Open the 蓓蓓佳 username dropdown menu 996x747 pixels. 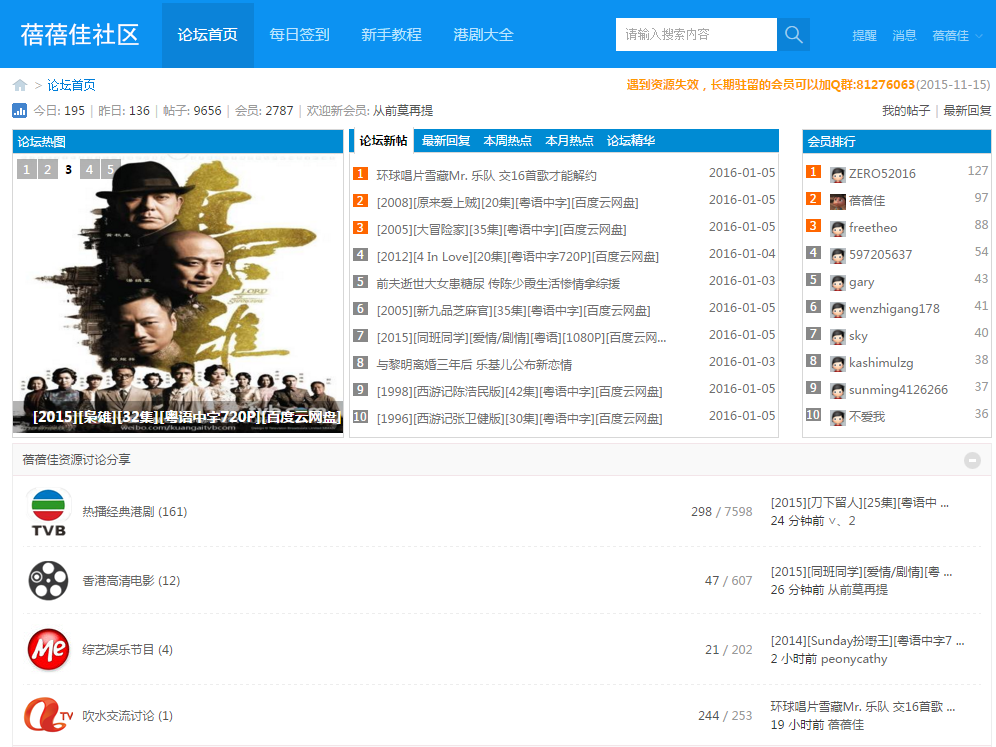click(950, 34)
